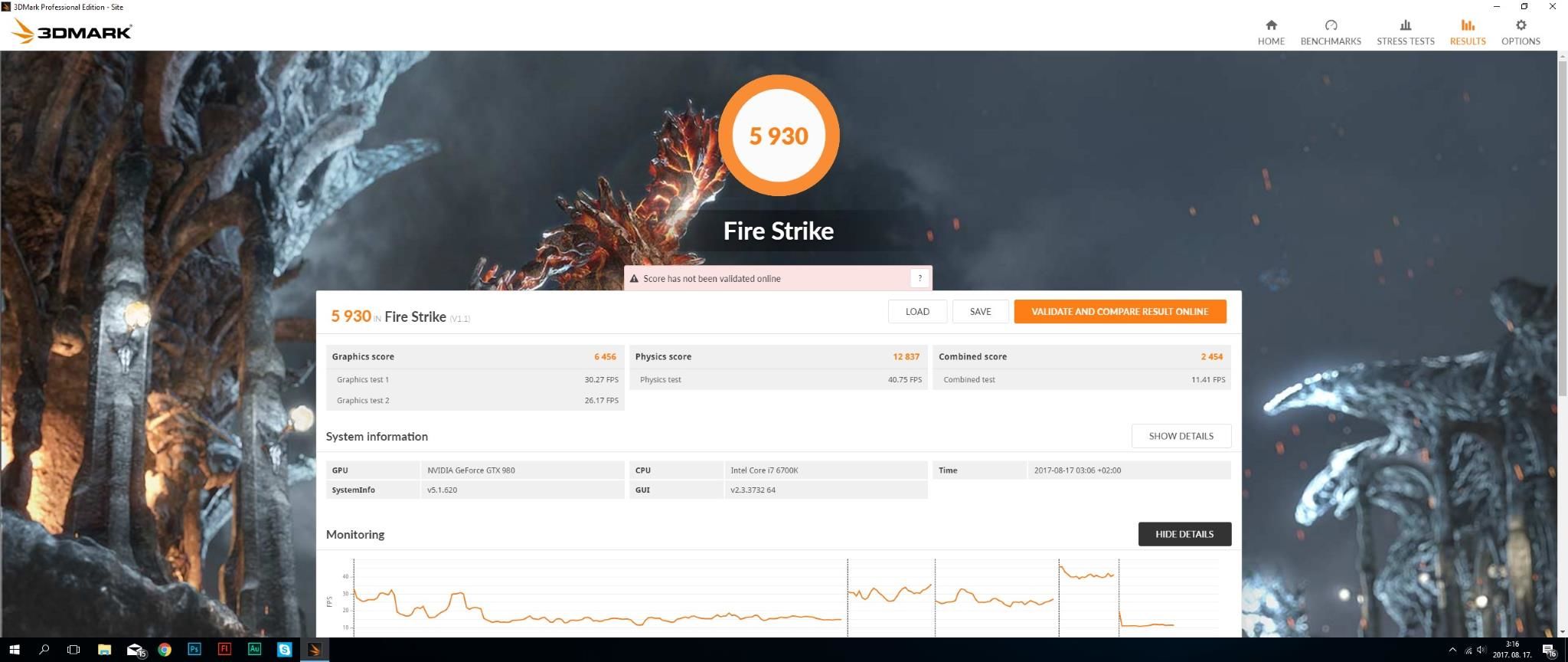The image size is (1568, 662).
Task: Click LOAD result button
Action: (917, 311)
